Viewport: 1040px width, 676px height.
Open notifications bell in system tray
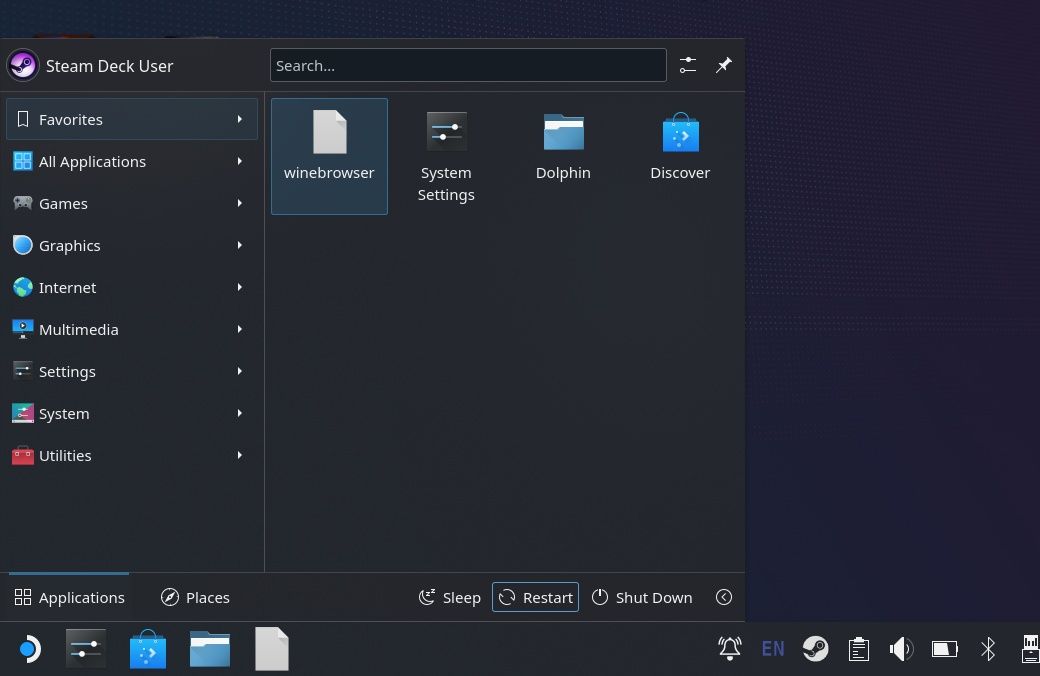[x=730, y=648]
